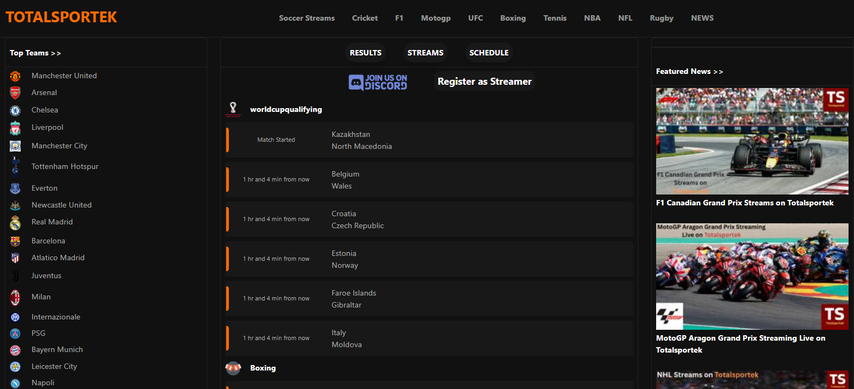Click the World Cup trophy icon
The image size is (854, 389).
click(x=233, y=110)
